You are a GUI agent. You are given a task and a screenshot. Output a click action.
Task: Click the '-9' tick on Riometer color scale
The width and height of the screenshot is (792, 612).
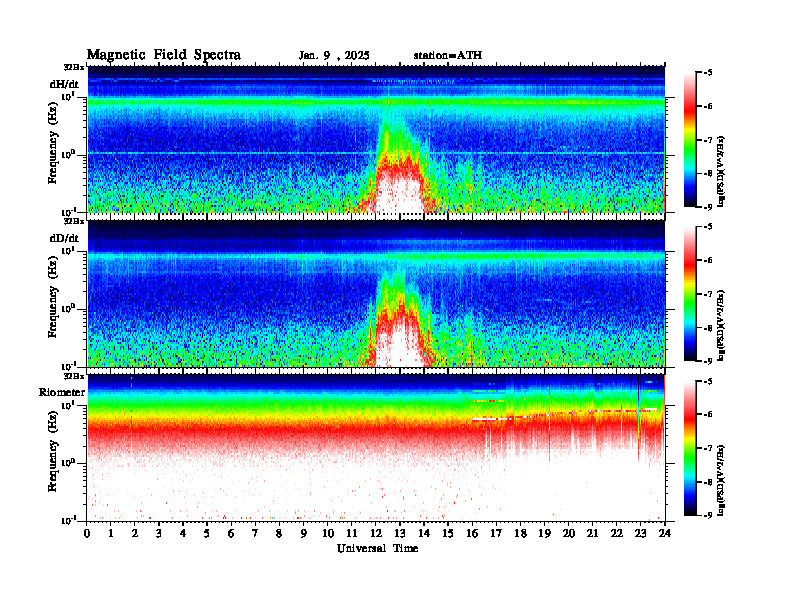pyautogui.click(x=708, y=515)
